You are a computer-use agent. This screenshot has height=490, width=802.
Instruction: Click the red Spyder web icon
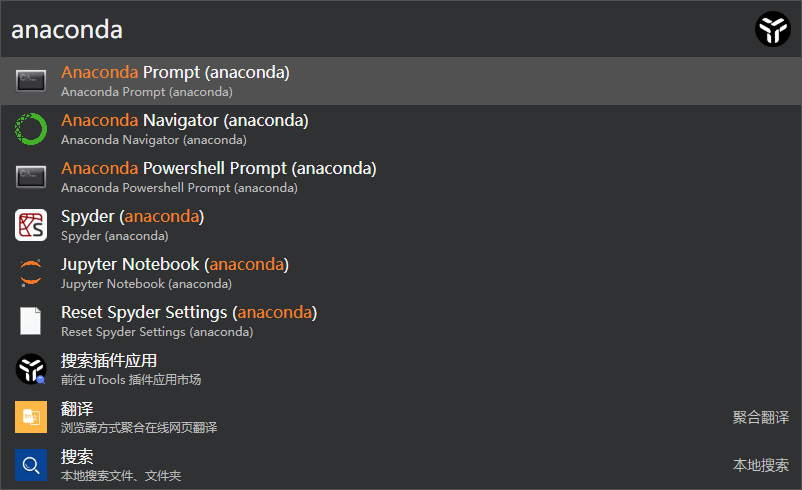pos(31,225)
